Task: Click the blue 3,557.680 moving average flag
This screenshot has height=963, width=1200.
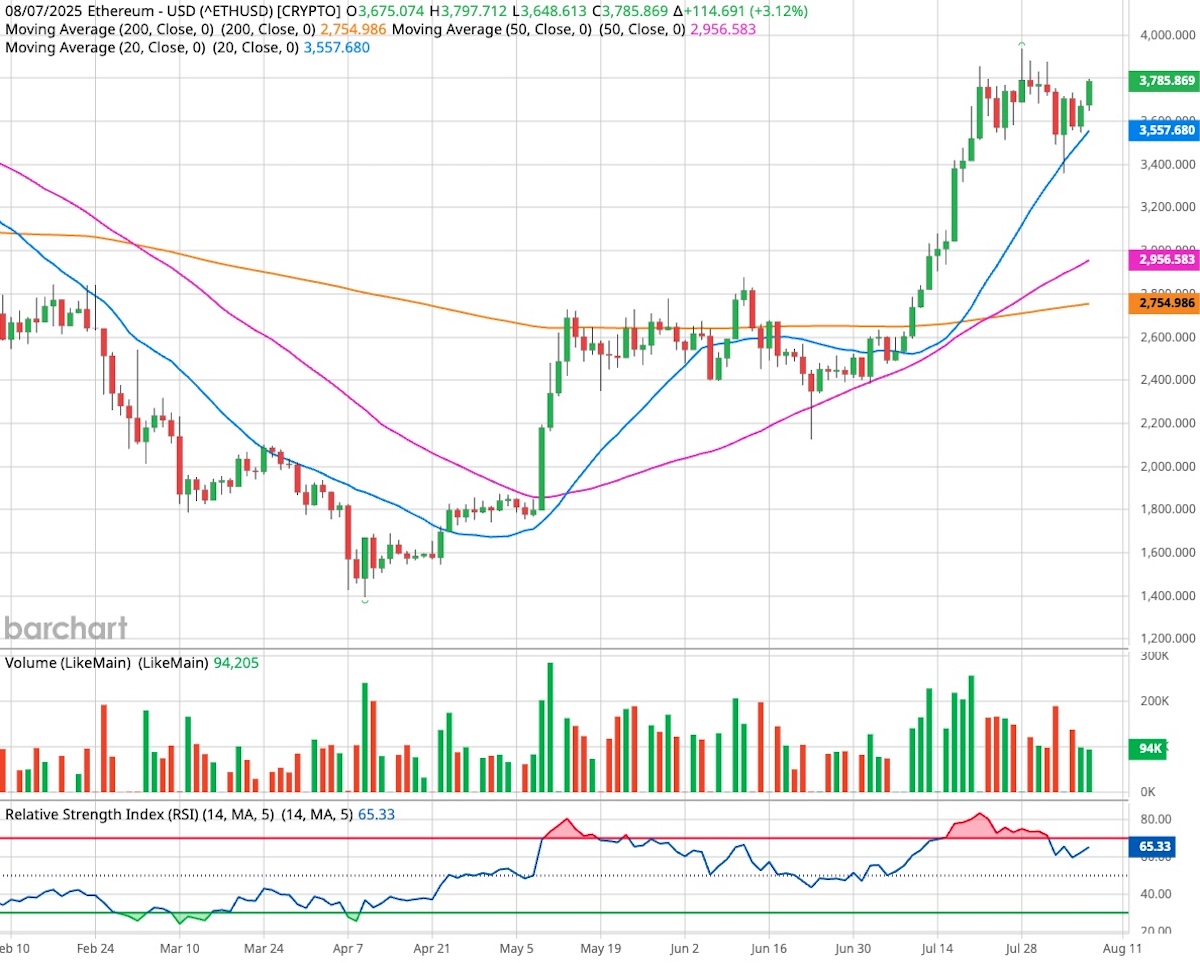Action: pyautogui.click(x=1163, y=130)
